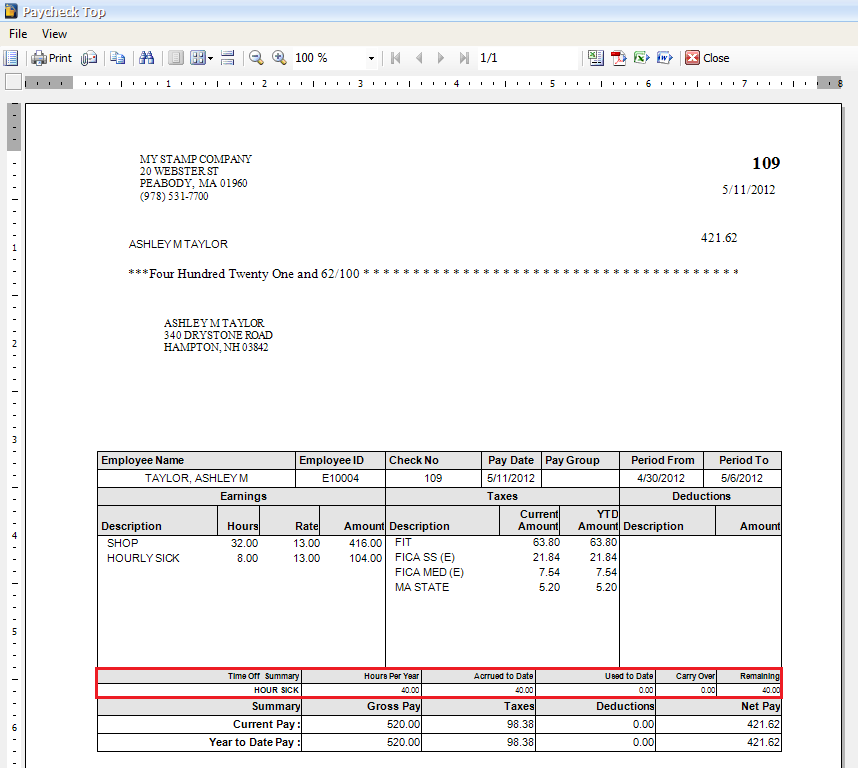Select the written amount Four Hundred Twenty One

click(222, 274)
